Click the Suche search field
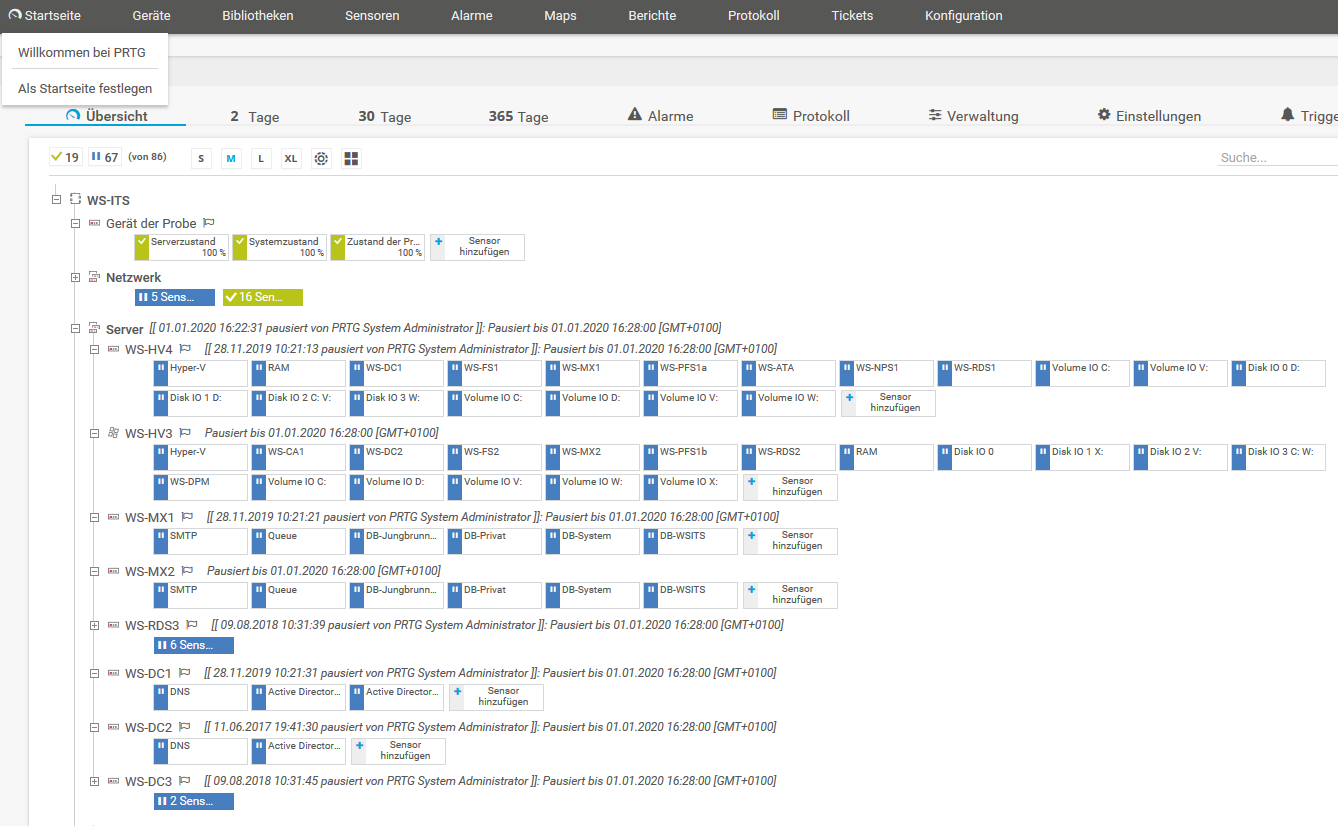 (1278, 157)
